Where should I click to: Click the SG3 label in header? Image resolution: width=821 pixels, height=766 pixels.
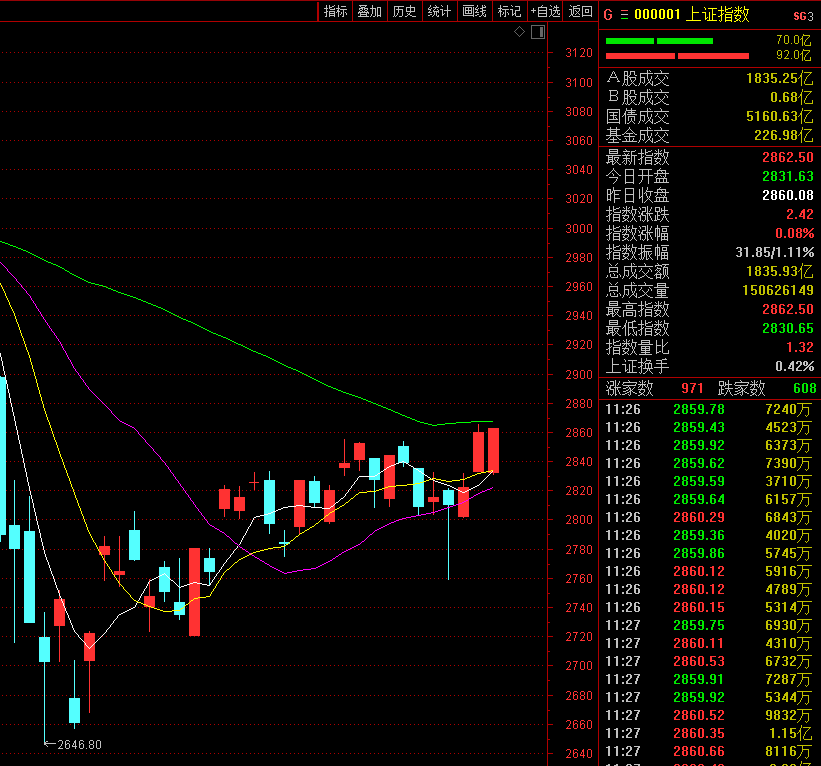pos(803,16)
